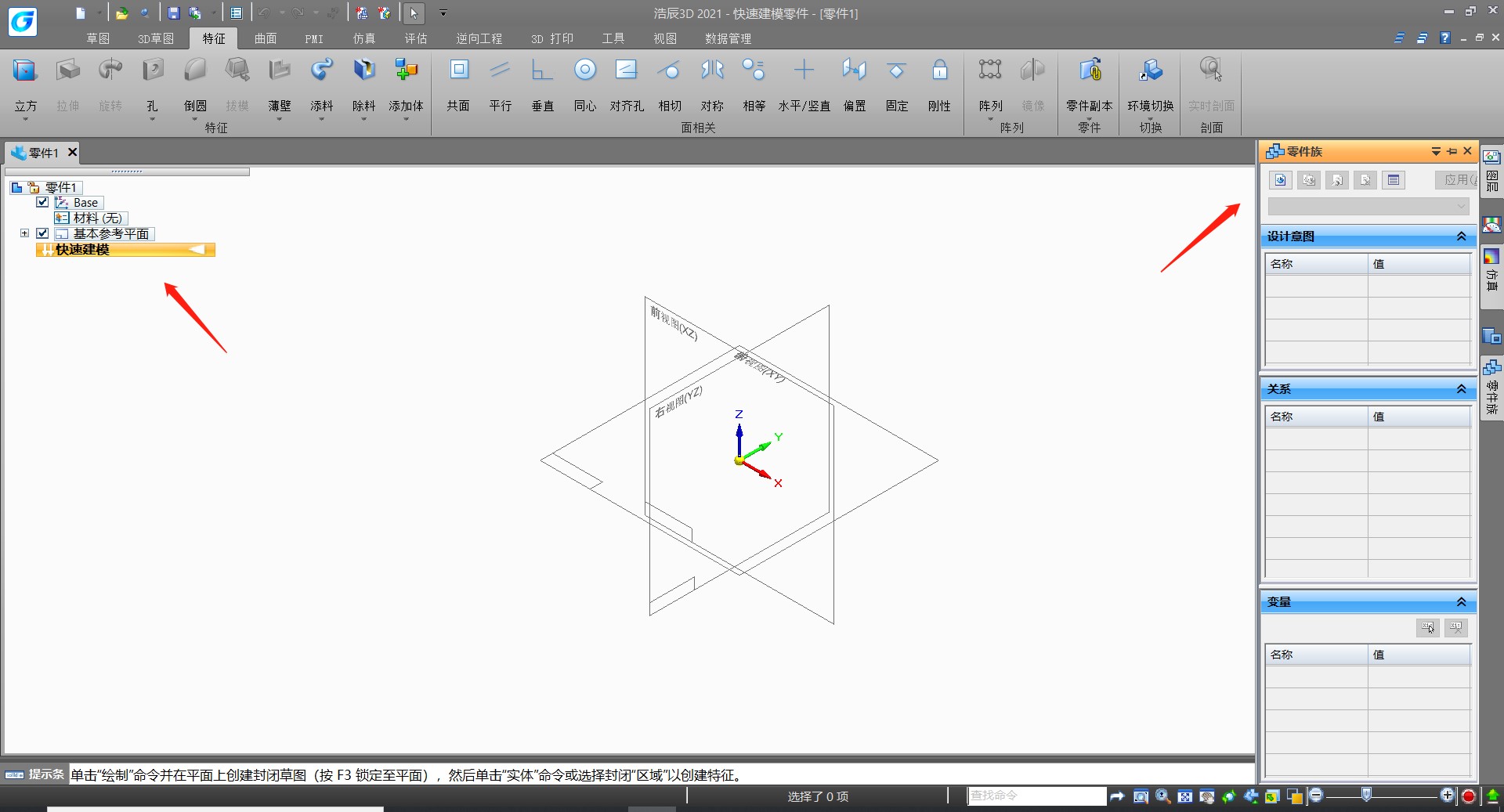Click the zoom slider handle
1504x812 pixels.
pos(1366,796)
